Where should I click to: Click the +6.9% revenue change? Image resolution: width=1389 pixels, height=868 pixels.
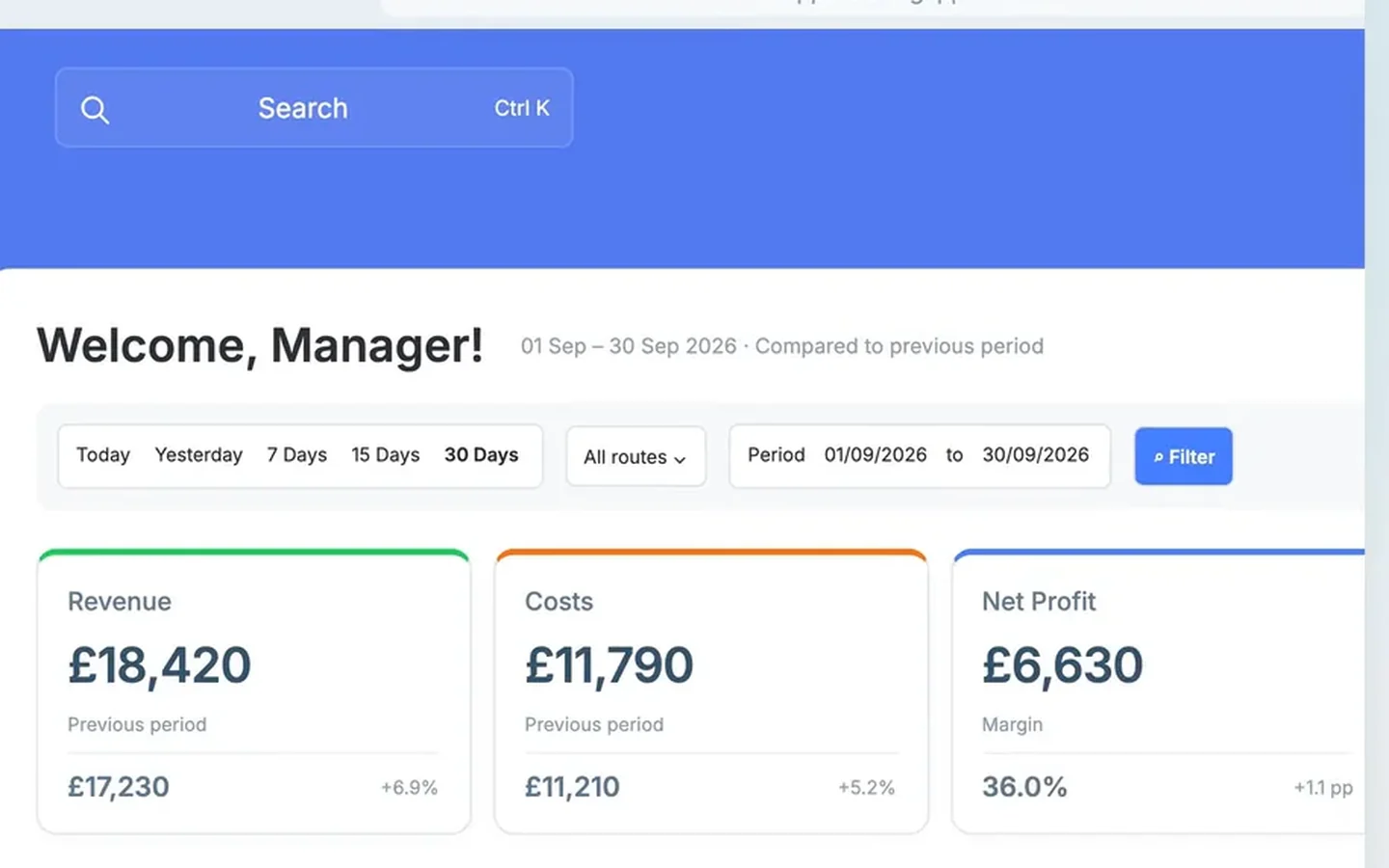[x=409, y=788]
